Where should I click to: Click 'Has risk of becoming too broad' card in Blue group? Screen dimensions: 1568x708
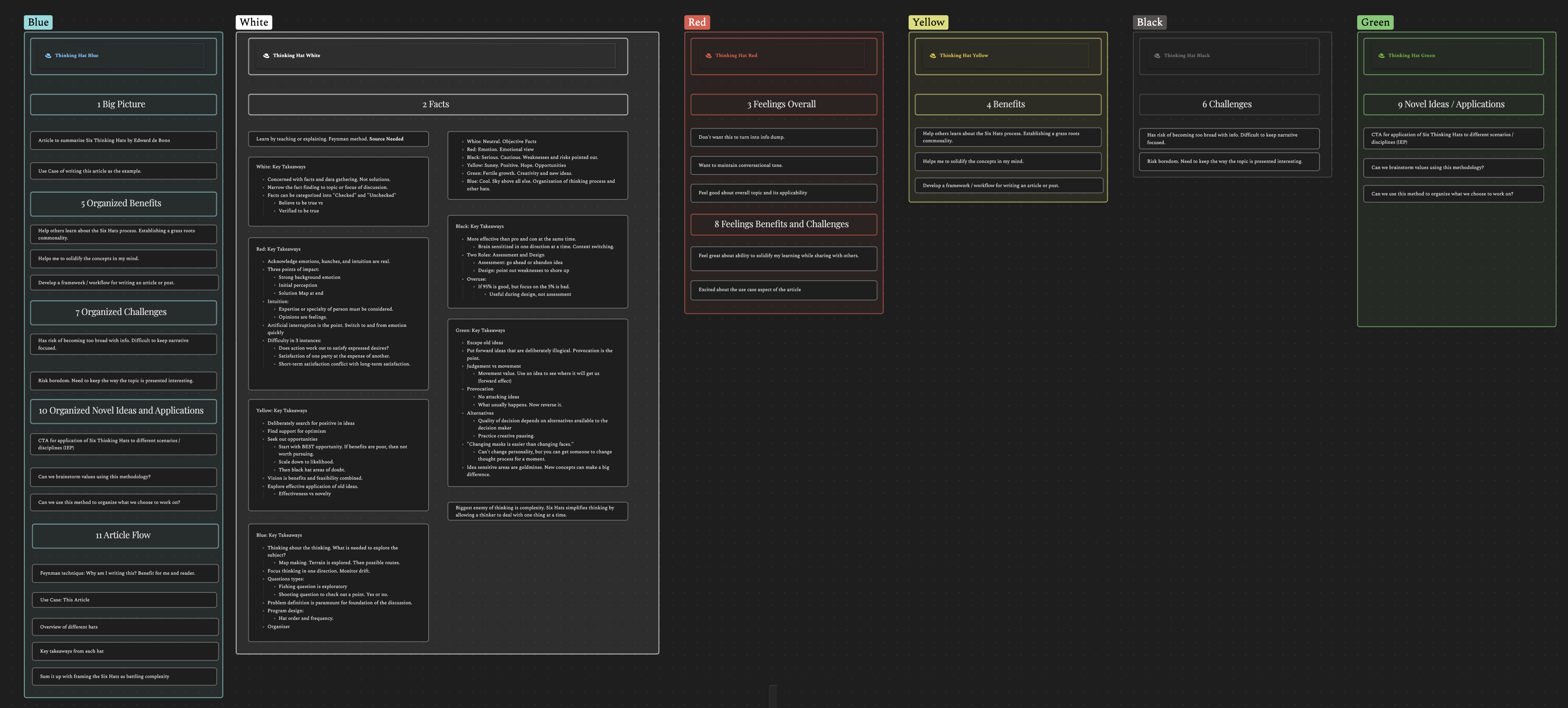[124, 345]
